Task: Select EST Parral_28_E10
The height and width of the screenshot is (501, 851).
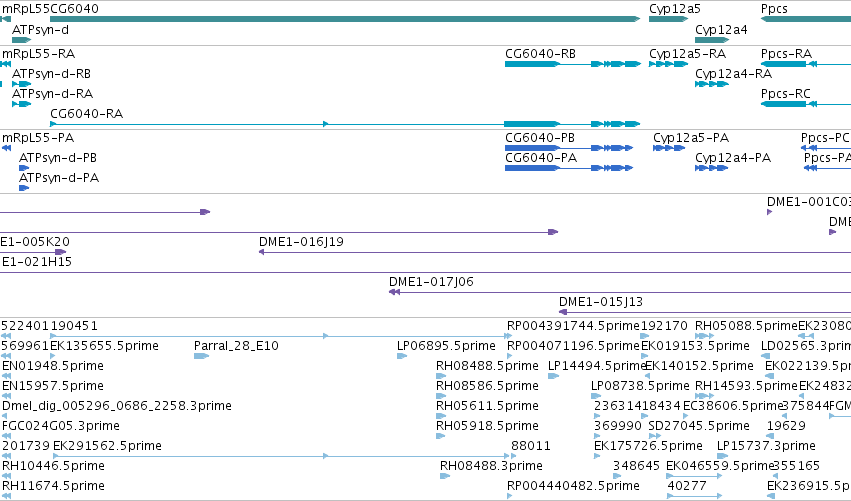Action: point(201,357)
